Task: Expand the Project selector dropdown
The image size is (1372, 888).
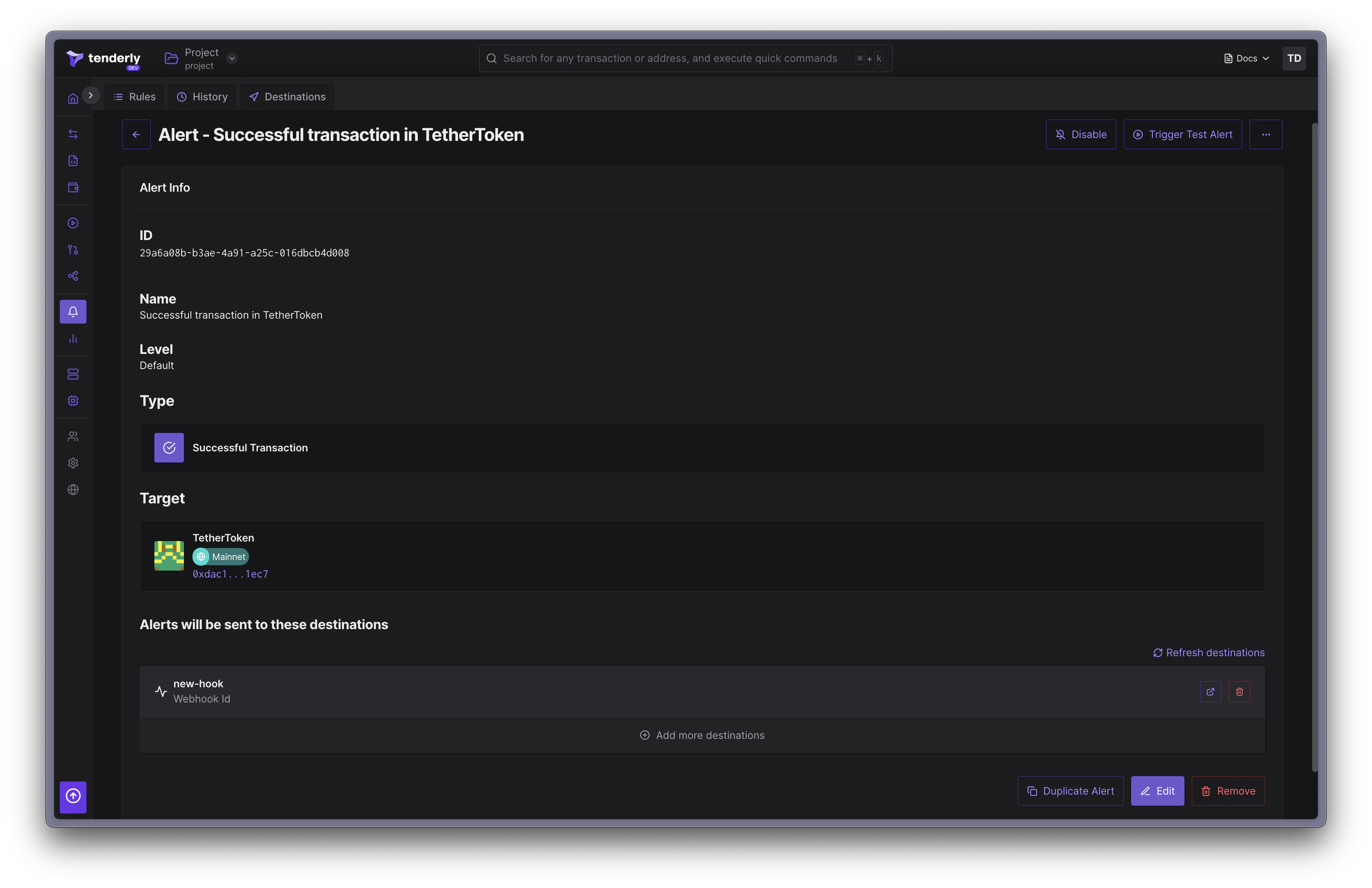Action: pos(232,58)
